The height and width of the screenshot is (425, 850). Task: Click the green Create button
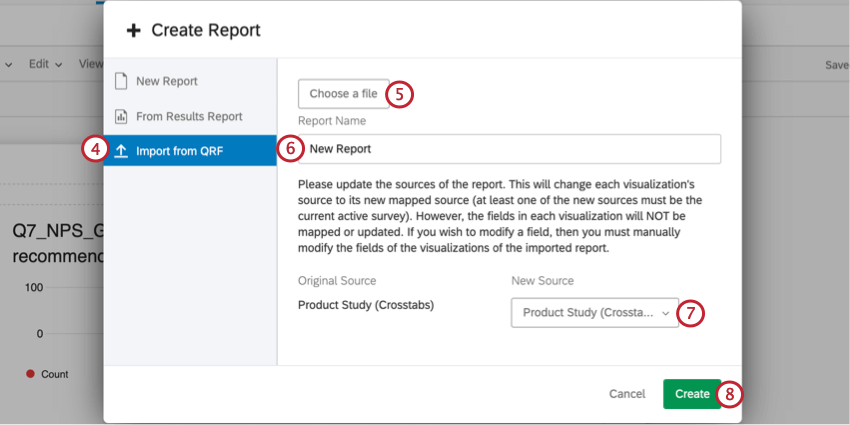pyautogui.click(x=691, y=394)
